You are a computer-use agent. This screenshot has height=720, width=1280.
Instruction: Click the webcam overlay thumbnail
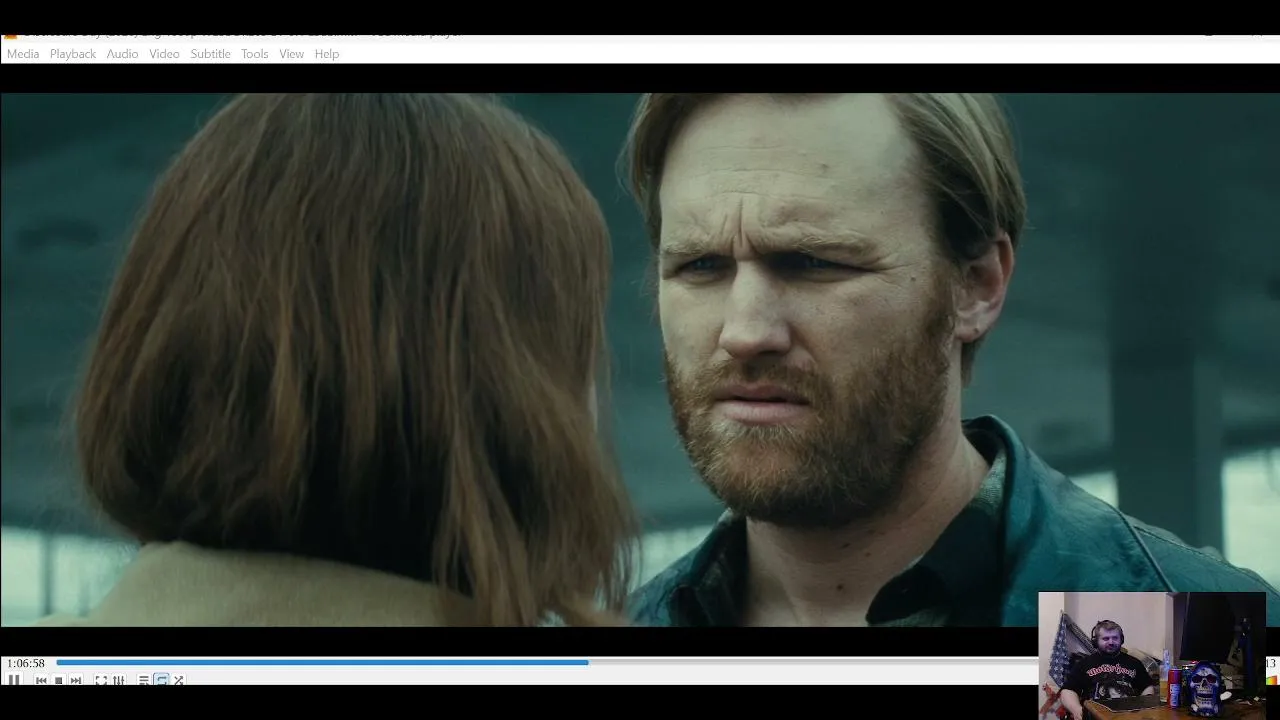1152,655
